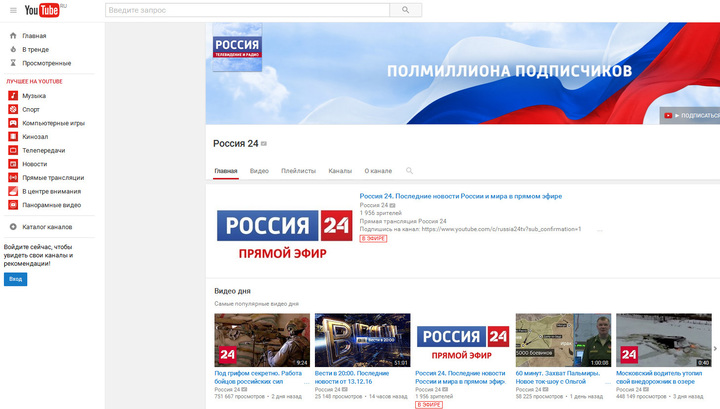720x409 pixels.
Task: Open the Музыка sidebar link
Action: (x=34, y=95)
